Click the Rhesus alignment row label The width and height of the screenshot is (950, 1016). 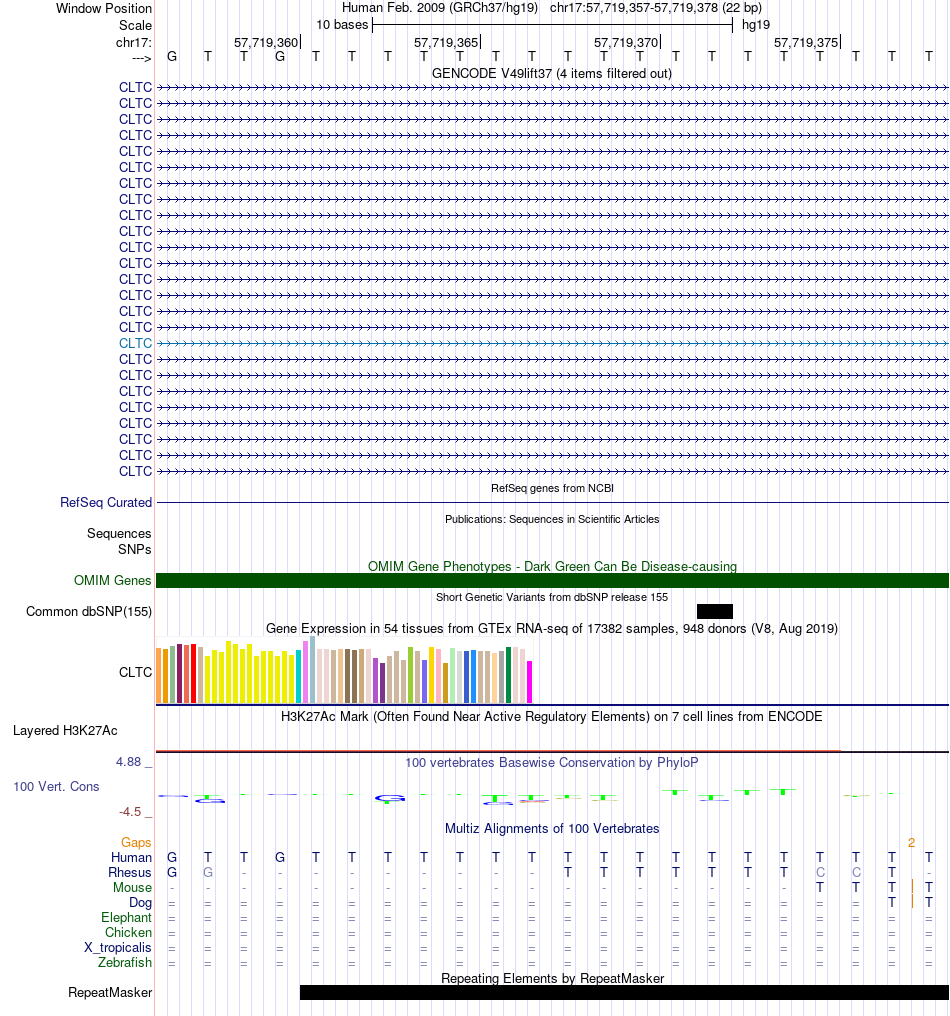(x=130, y=872)
